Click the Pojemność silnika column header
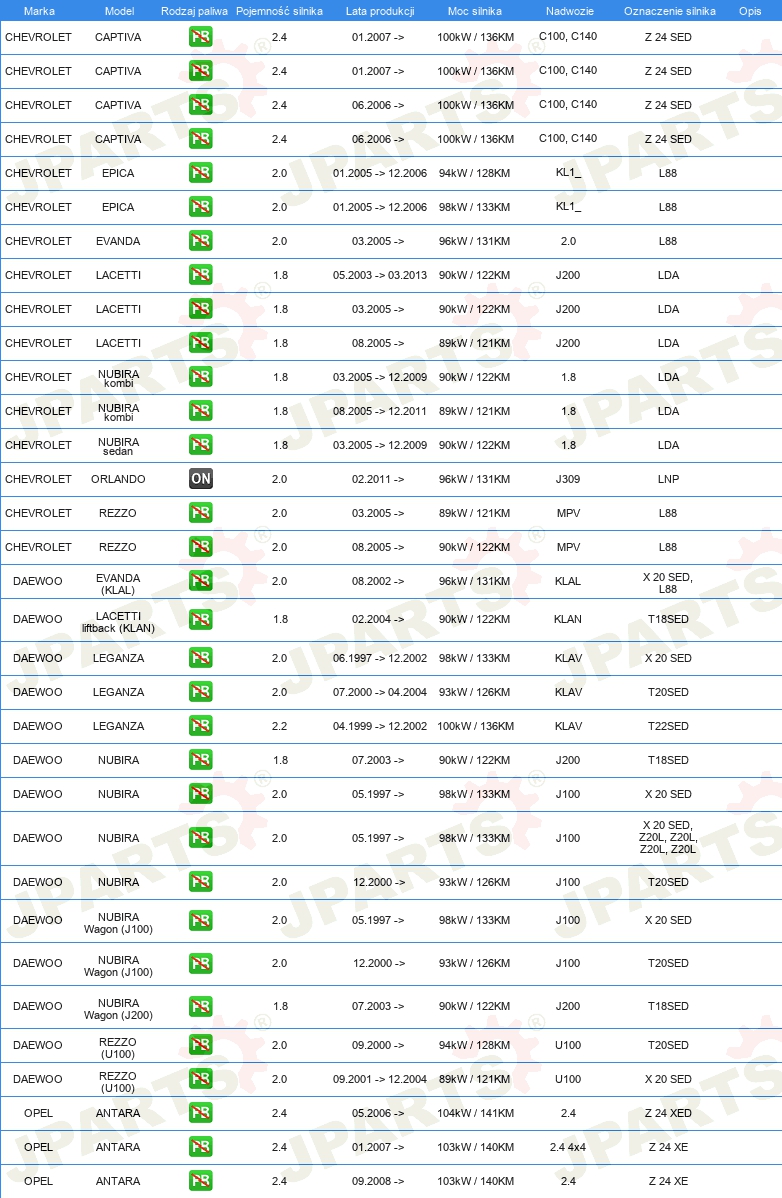 click(280, 11)
